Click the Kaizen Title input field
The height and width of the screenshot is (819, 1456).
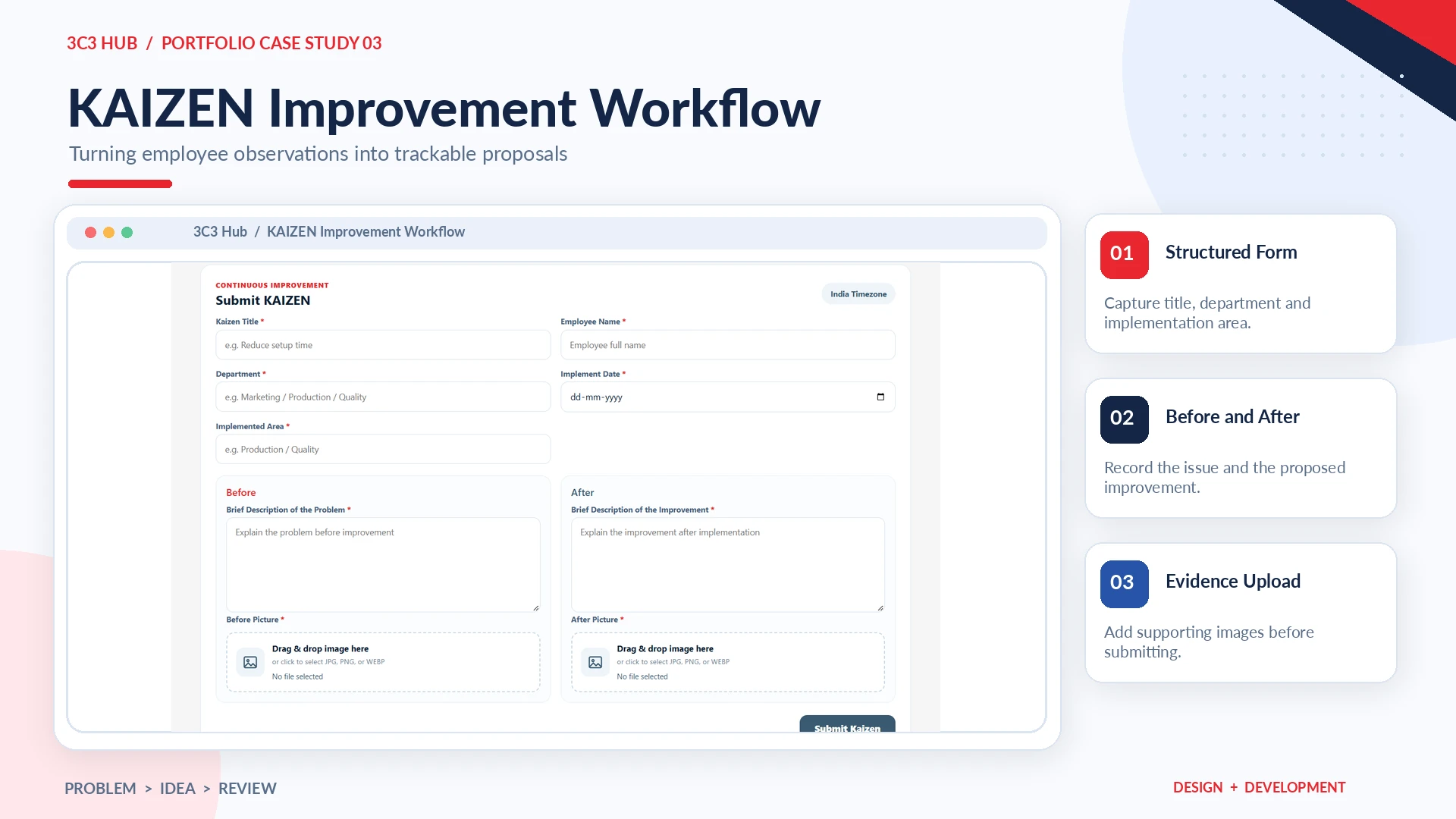click(x=383, y=345)
